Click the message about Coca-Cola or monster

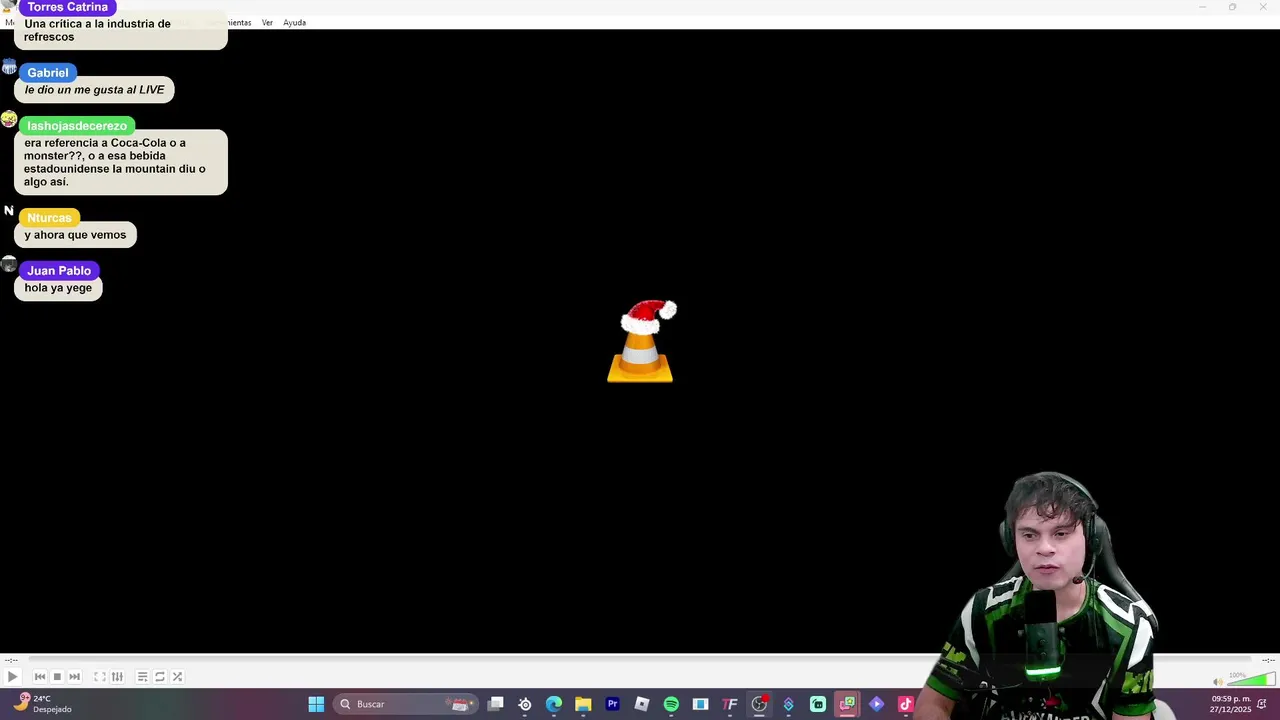click(x=121, y=162)
